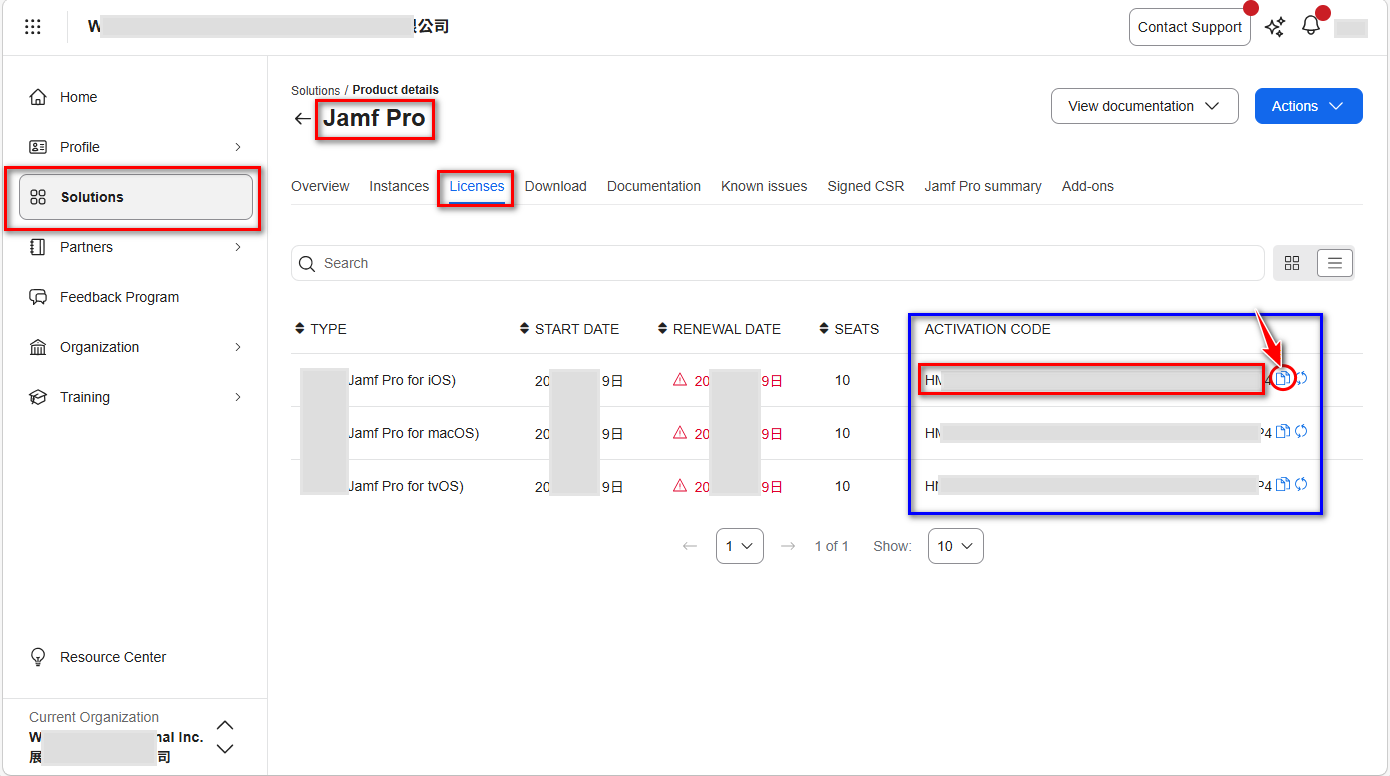Copy the Jamf Pro for iOS activation code
Image resolution: width=1390 pixels, height=776 pixels.
click(x=1283, y=379)
